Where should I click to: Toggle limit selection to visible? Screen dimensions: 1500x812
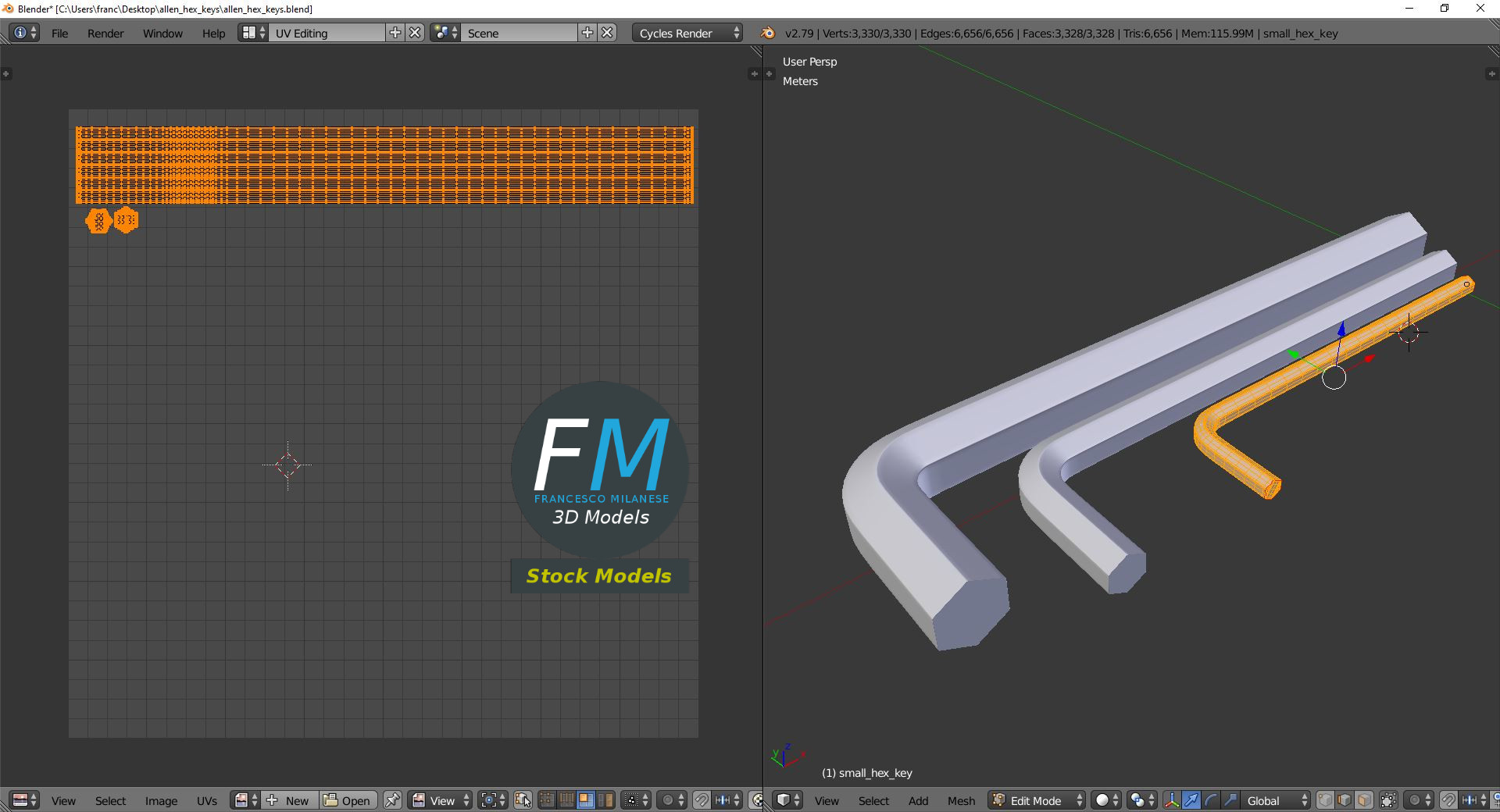pos(1388,800)
